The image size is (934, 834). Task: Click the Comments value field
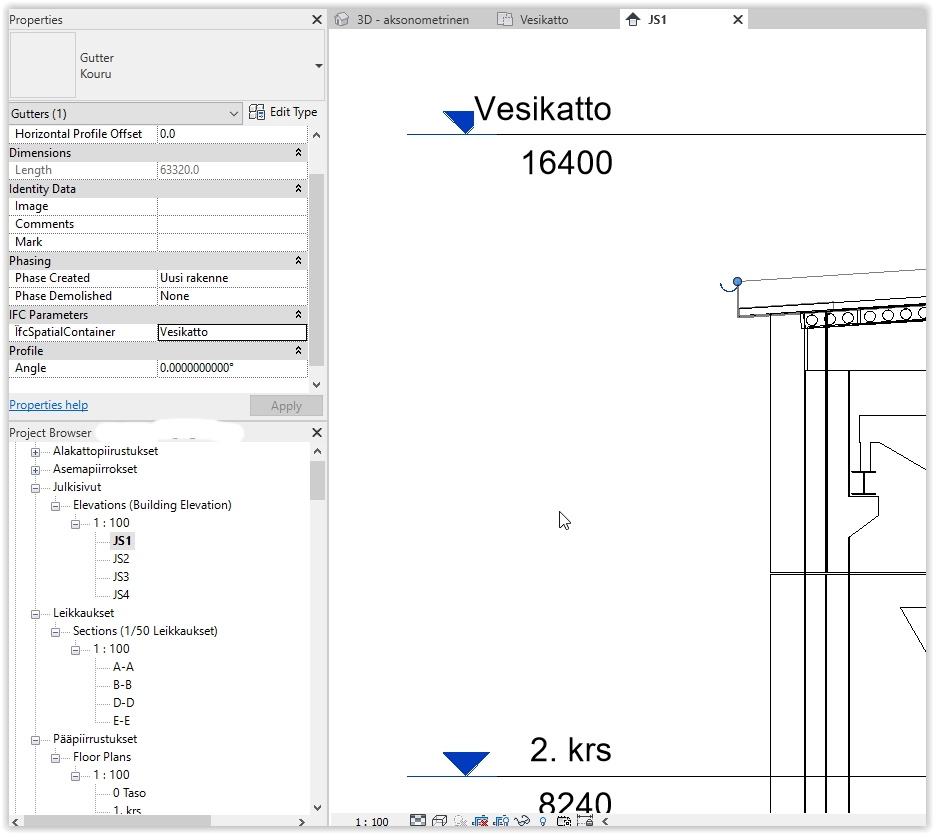tap(232, 224)
